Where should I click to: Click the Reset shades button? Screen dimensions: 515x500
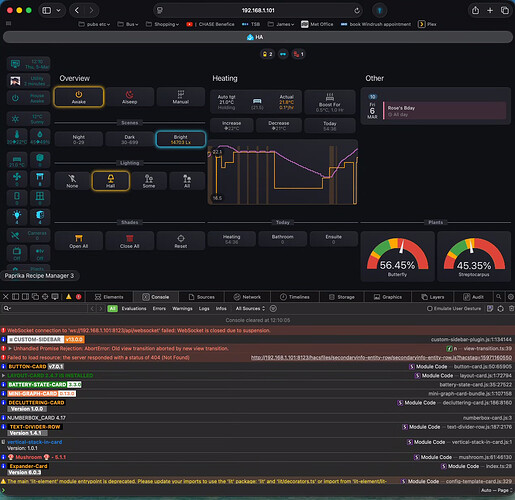pos(181,241)
